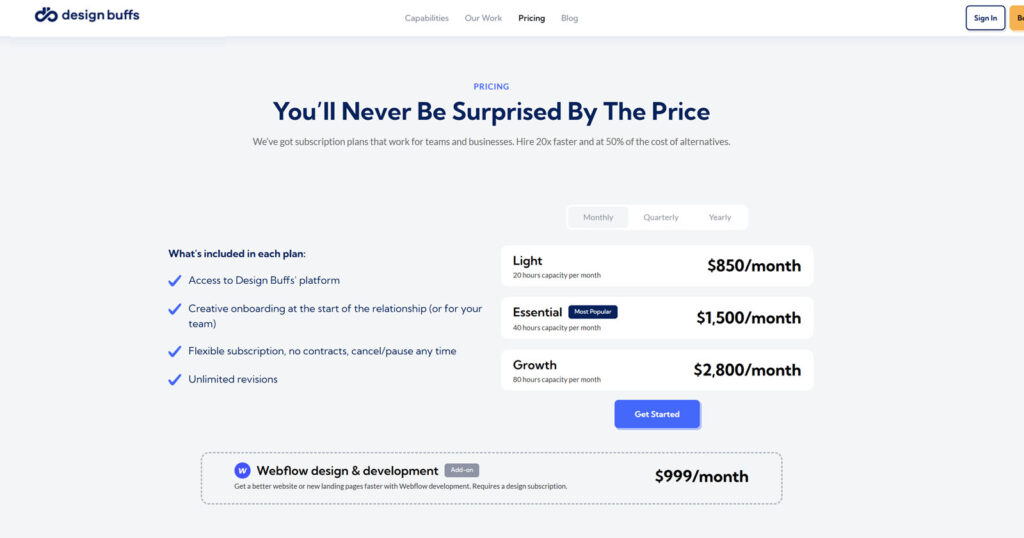Switch to Quarterly billing
This screenshot has height=538, width=1024.
point(661,217)
